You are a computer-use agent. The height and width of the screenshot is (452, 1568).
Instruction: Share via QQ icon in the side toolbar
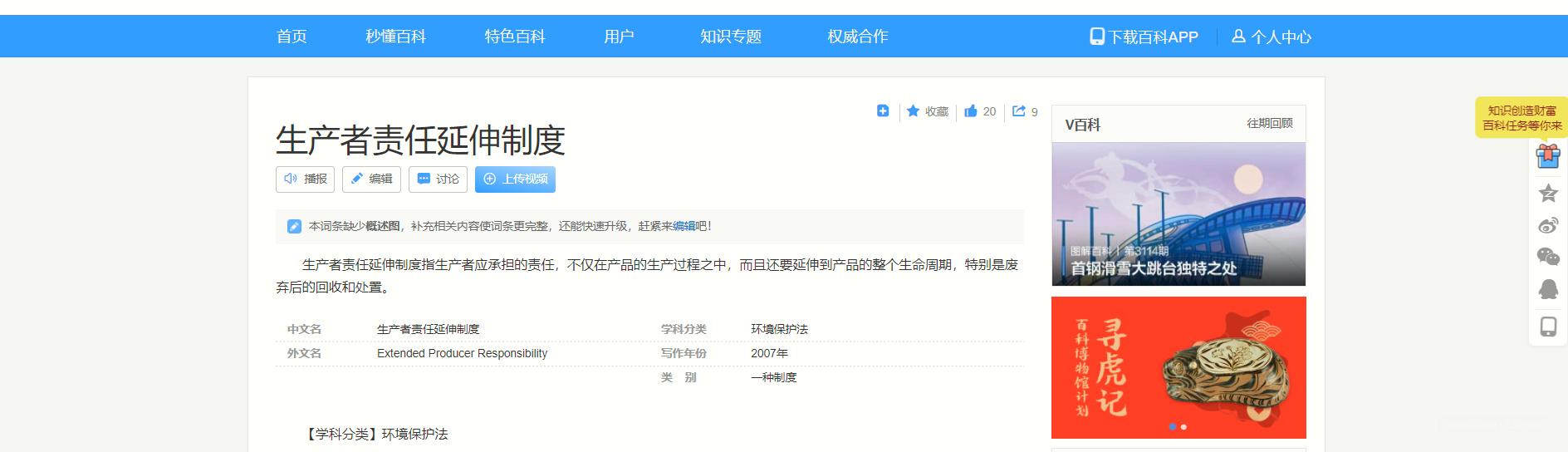click(1548, 289)
